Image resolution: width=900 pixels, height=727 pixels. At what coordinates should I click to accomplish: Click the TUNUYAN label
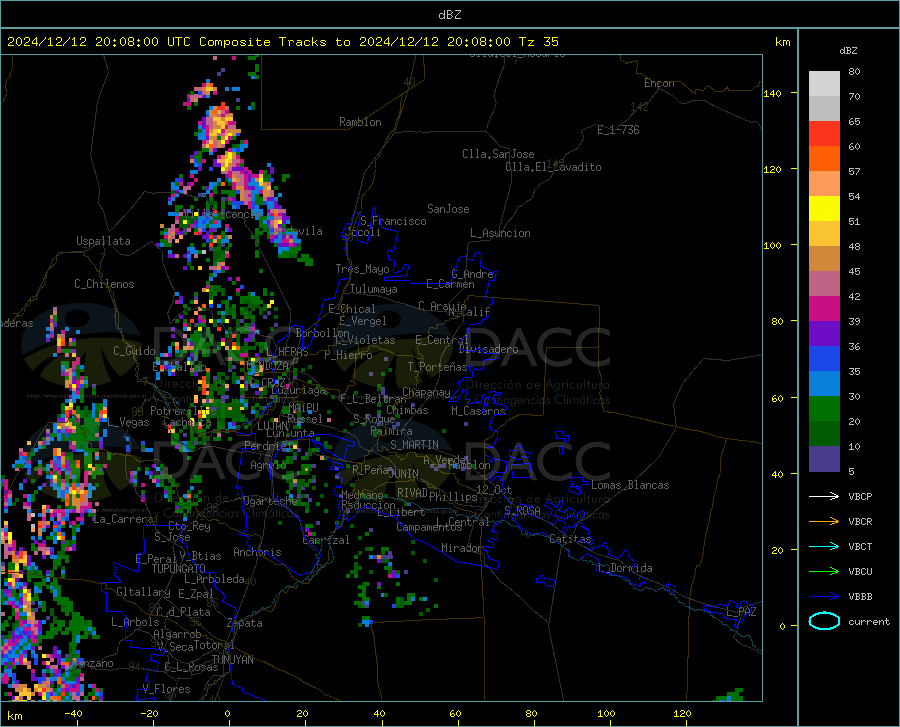pos(232,660)
